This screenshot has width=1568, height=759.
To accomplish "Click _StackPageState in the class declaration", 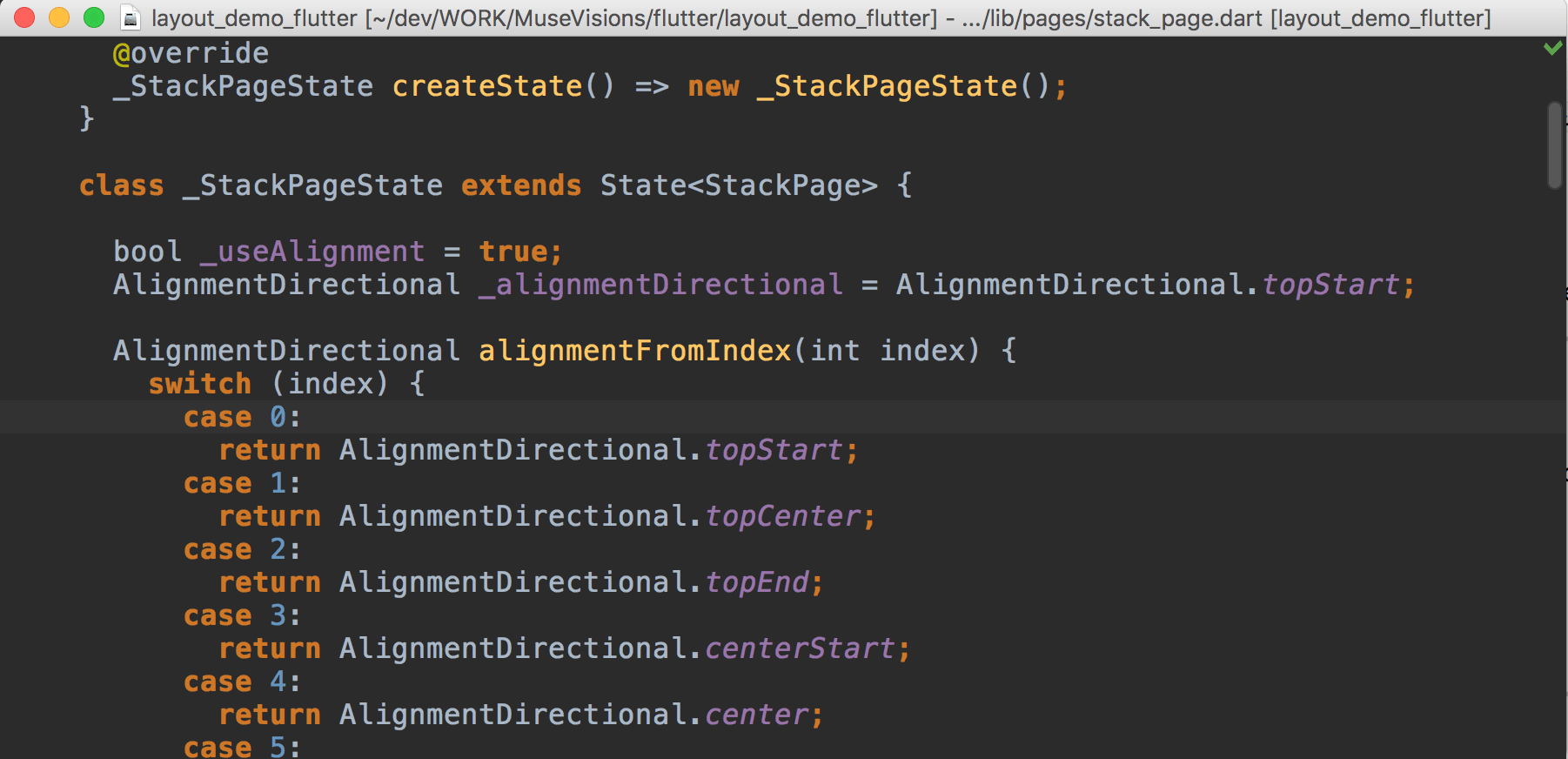I will coord(313,185).
